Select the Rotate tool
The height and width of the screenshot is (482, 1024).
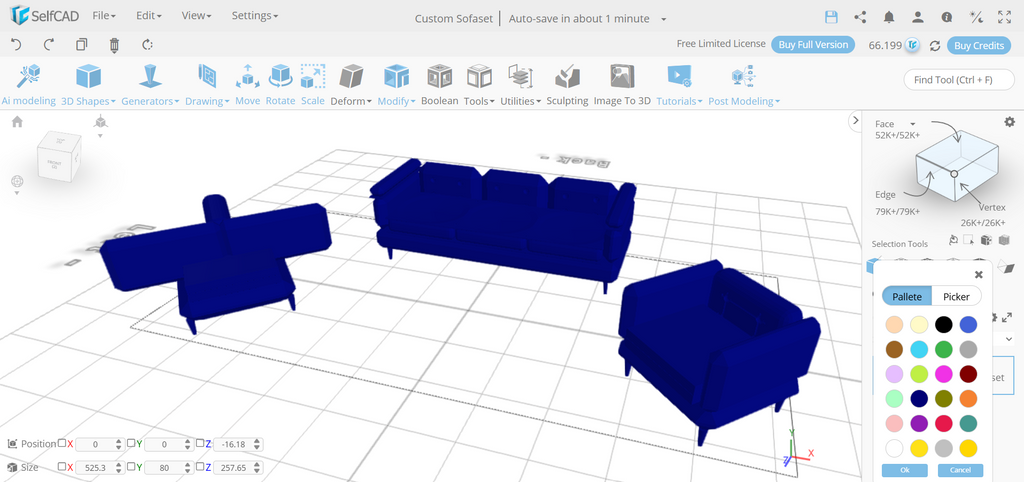[x=280, y=85]
